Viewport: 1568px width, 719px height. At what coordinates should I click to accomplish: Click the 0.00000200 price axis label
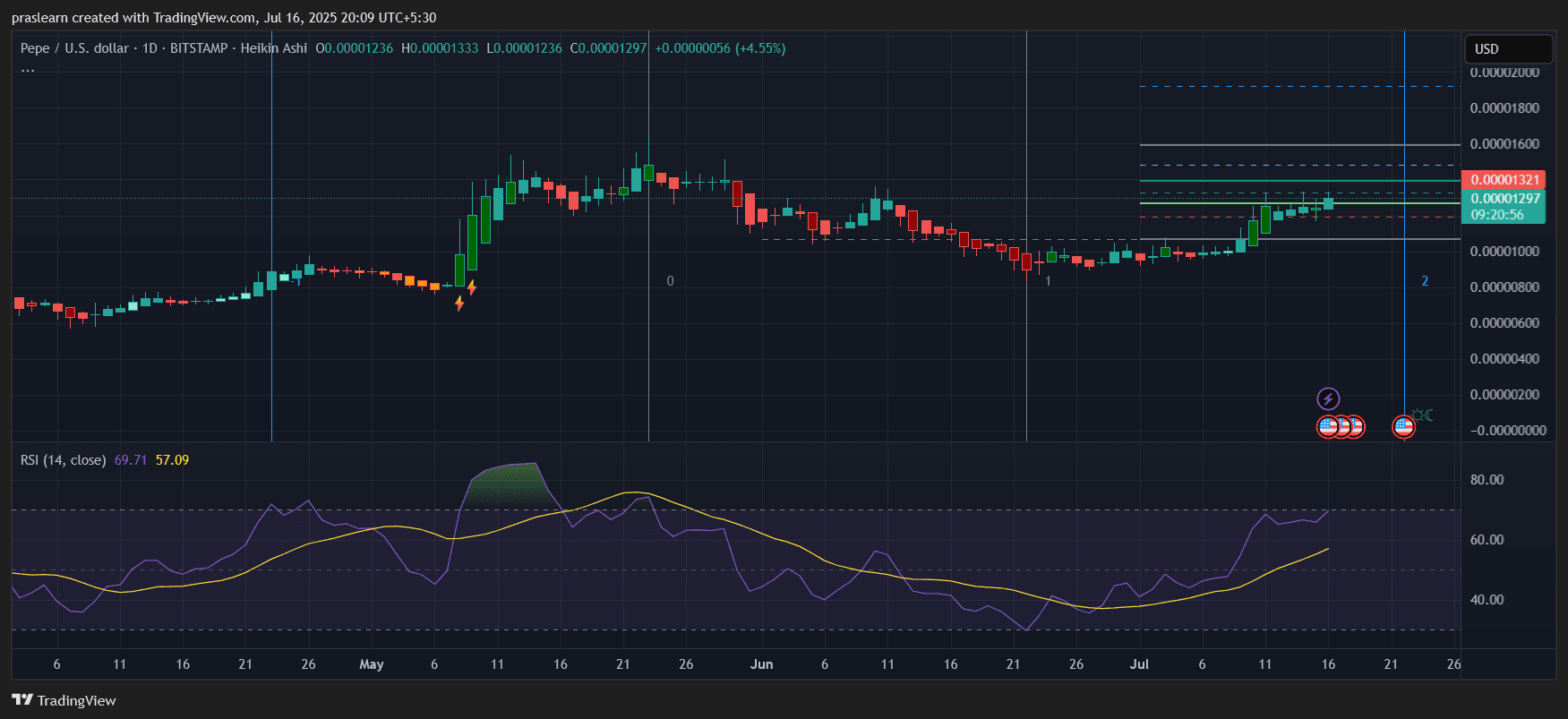click(1504, 395)
